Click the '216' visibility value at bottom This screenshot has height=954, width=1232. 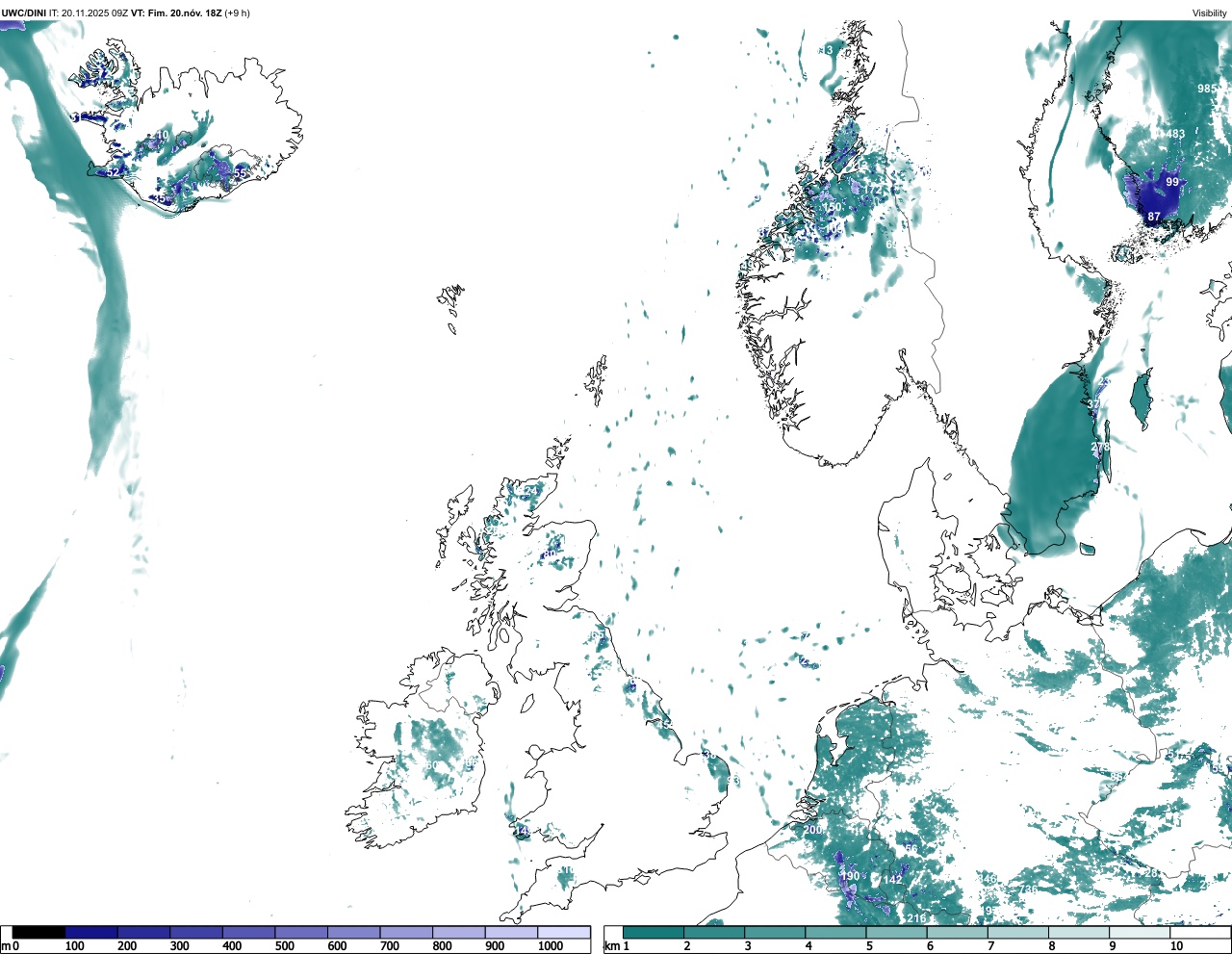[x=916, y=918]
